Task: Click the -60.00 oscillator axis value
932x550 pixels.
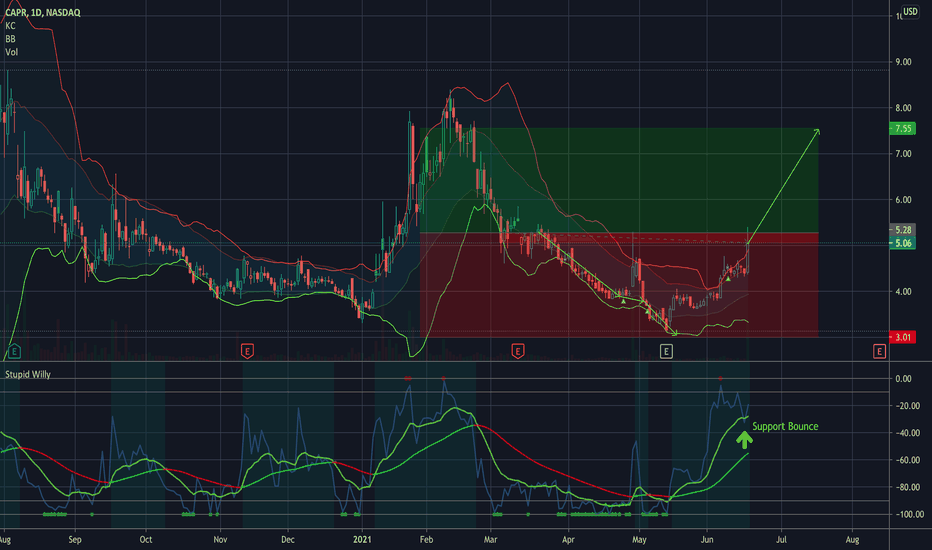Action: click(908, 460)
